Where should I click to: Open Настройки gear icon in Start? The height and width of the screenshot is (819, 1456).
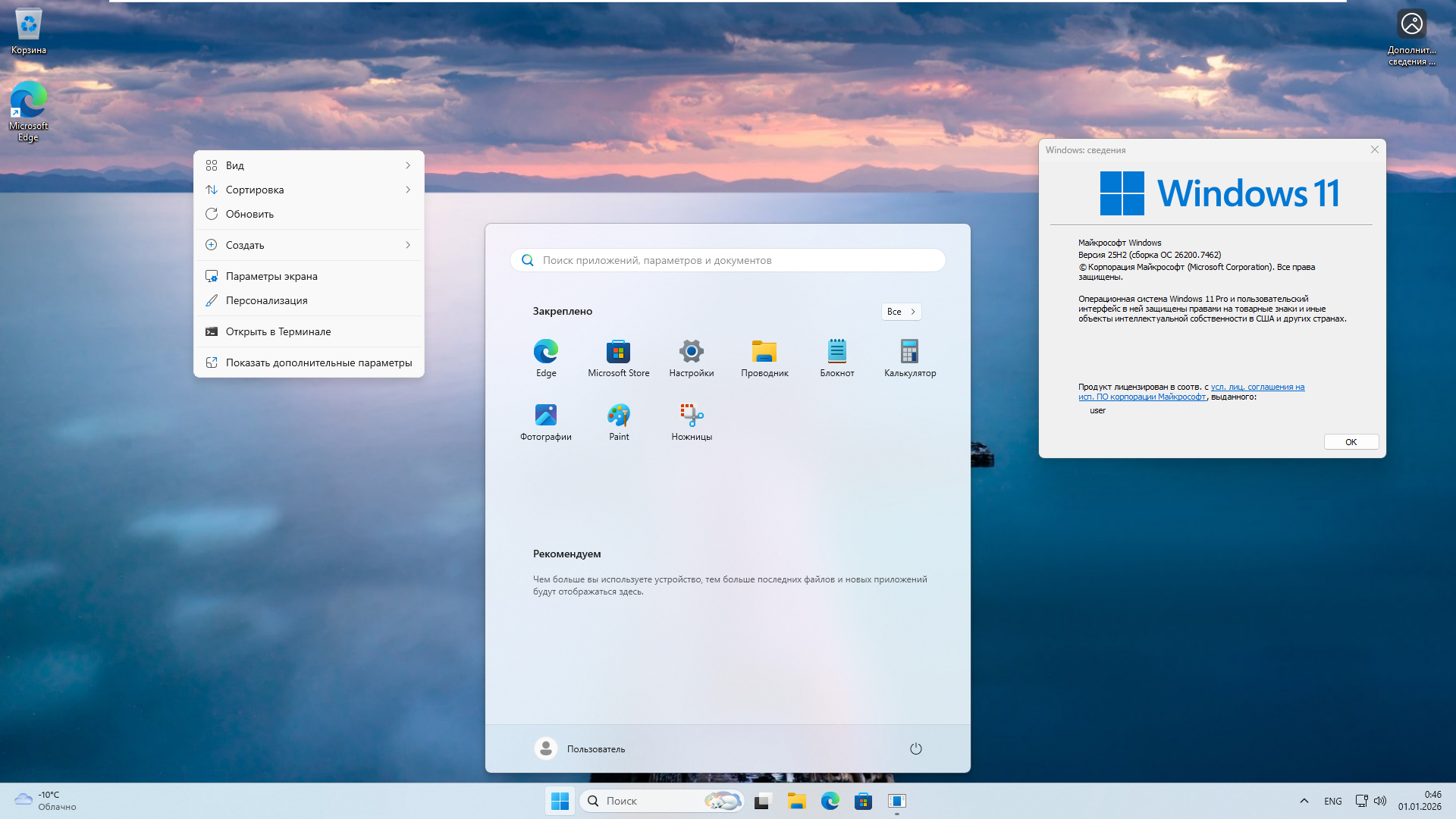(x=691, y=352)
